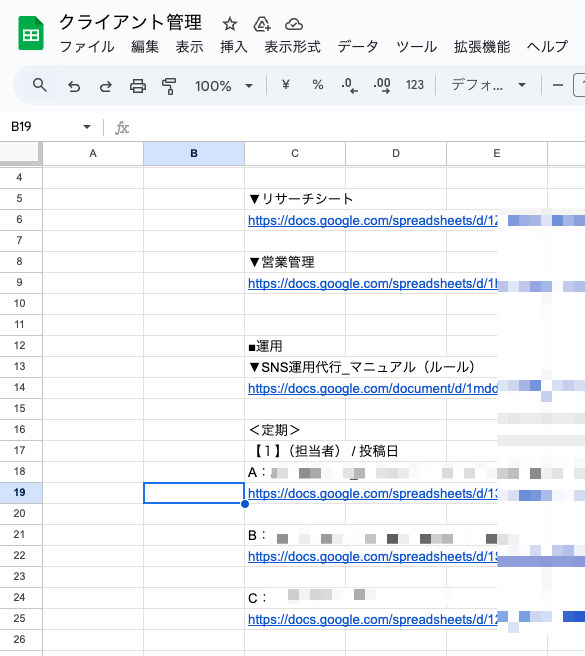Screen dimensions: 585x656
Task: Open the デフォ... font dropdown
Action: point(488,85)
